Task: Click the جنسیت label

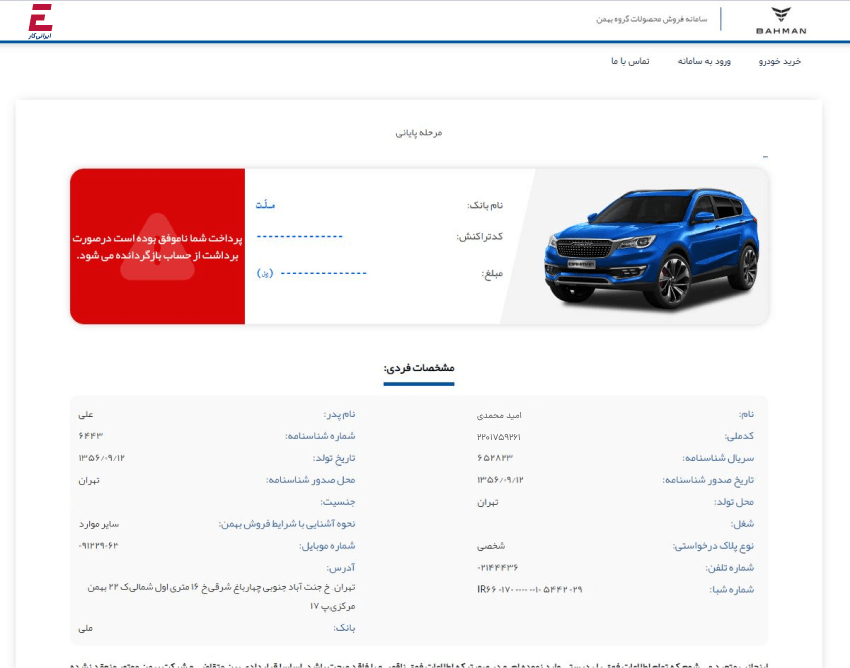Action: tap(338, 502)
